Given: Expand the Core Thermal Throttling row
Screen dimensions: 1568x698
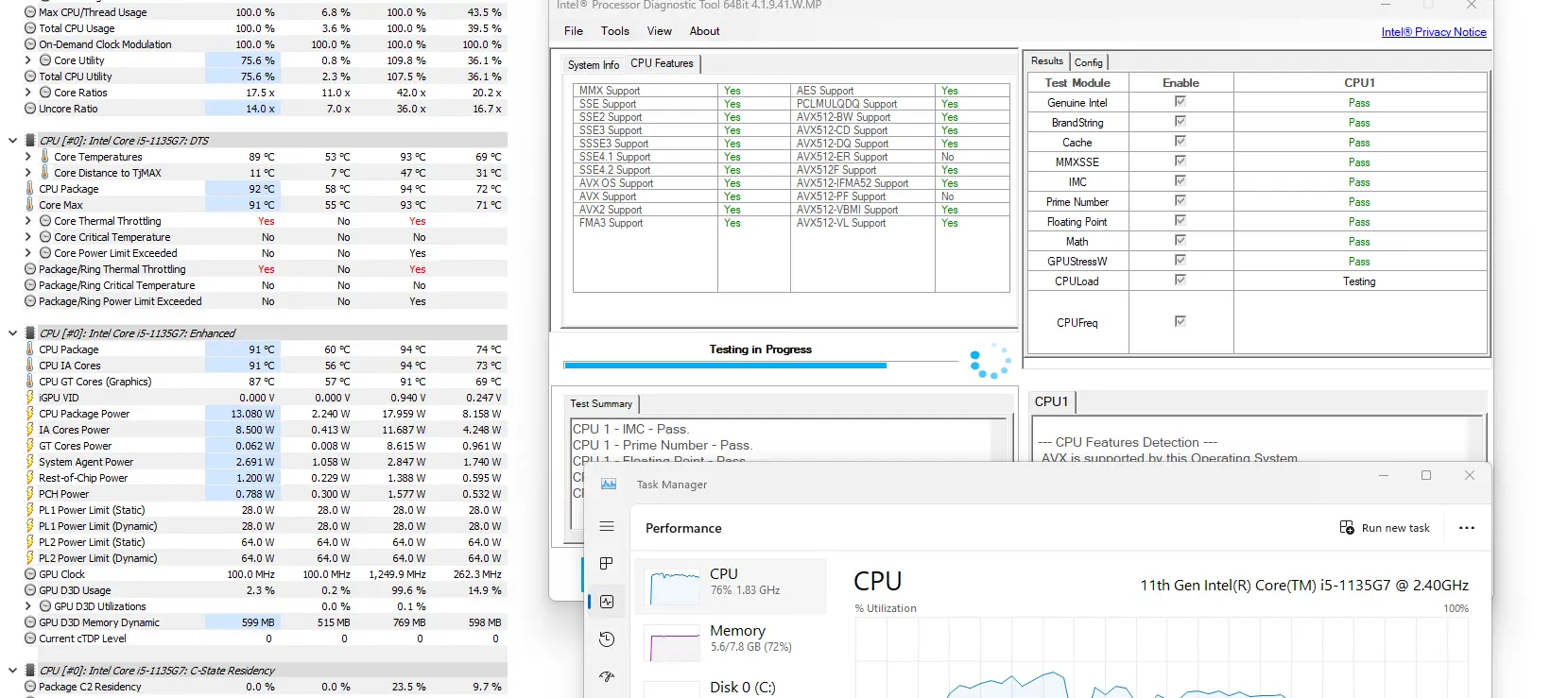Looking at the screenshot, I should pos(28,221).
